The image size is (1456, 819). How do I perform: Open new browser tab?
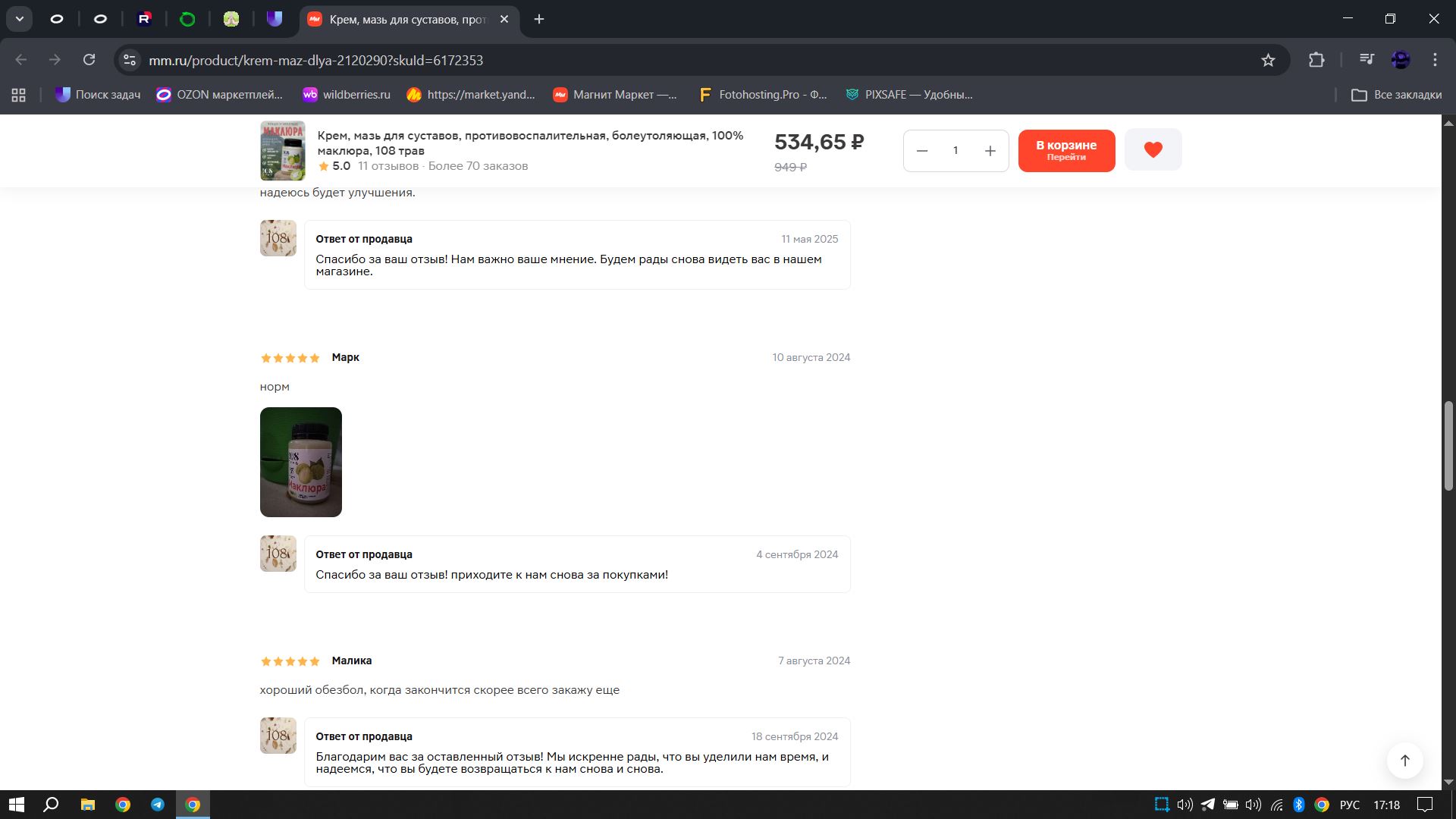tap(539, 19)
